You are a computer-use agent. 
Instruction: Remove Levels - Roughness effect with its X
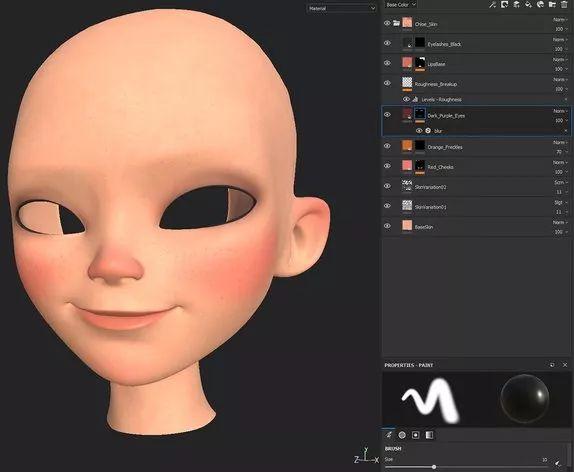click(x=566, y=99)
